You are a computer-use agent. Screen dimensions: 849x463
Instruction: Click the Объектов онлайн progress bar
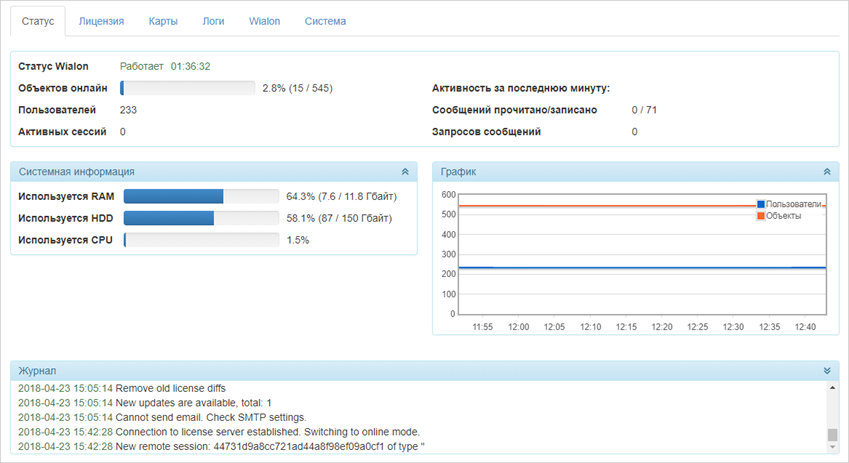(x=188, y=88)
